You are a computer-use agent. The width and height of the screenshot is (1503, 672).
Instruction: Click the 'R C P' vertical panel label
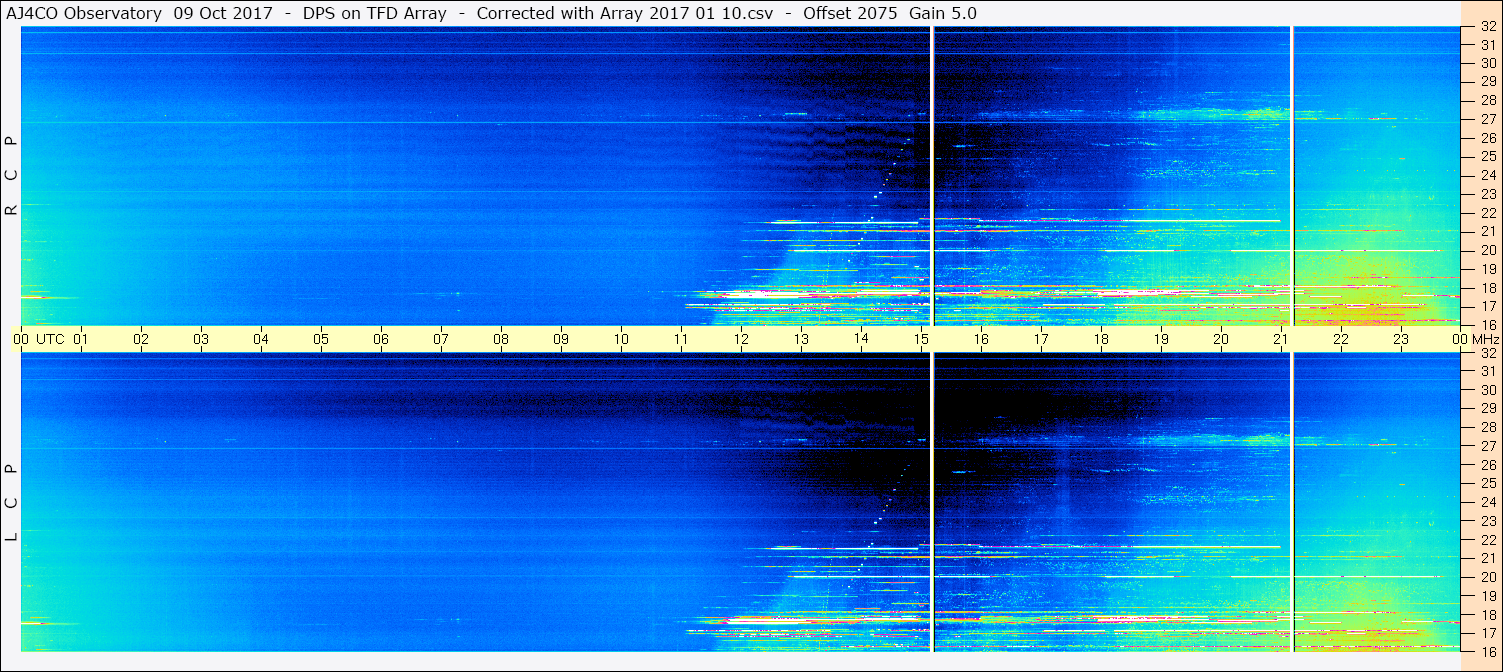coord(12,176)
